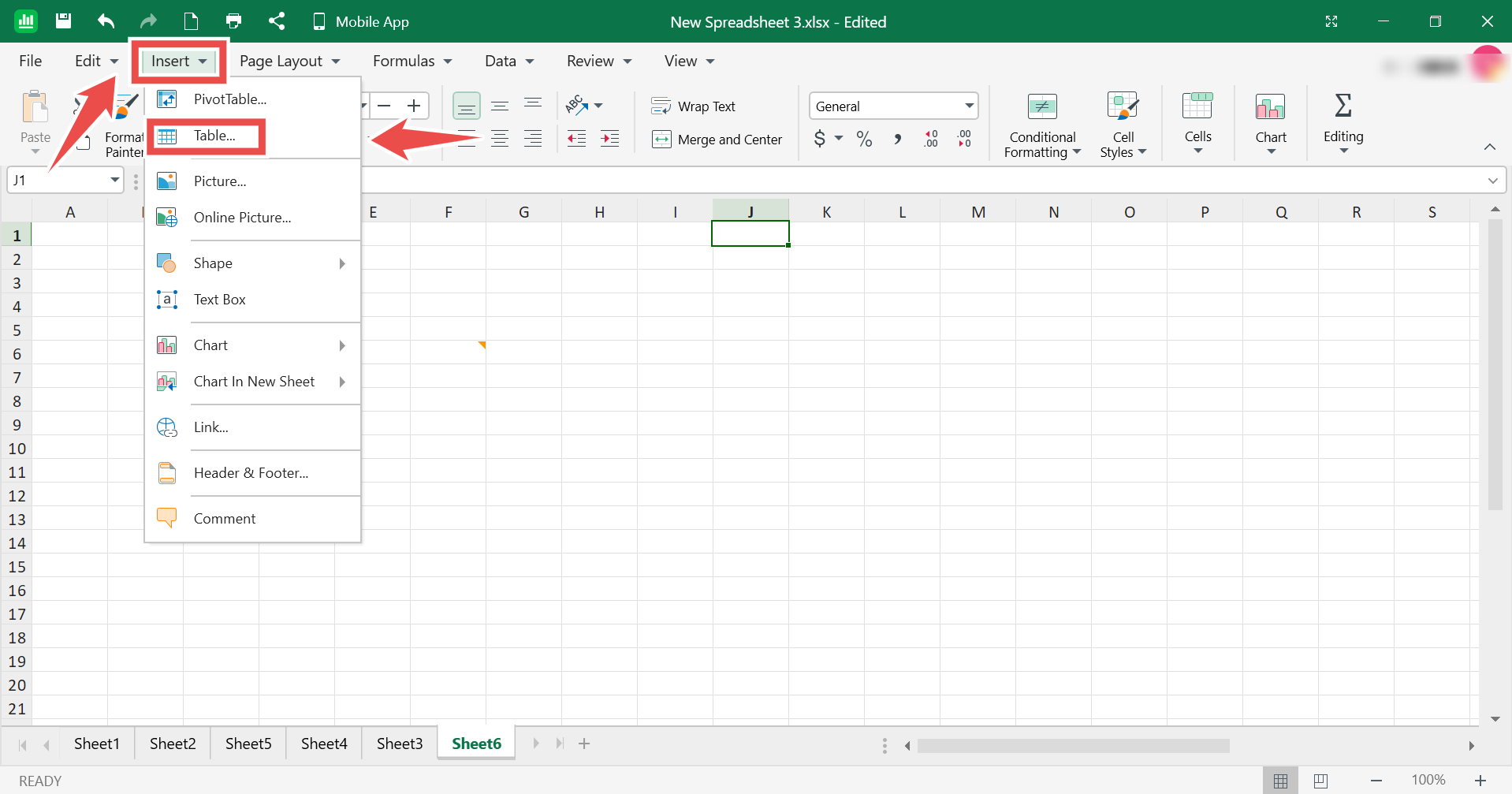The height and width of the screenshot is (794, 1512).
Task: Choose PivotTable... from Insert menu
Action: [252, 99]
